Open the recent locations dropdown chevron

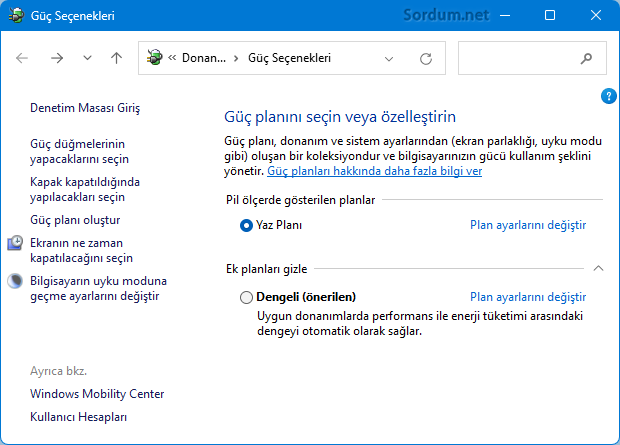87,58
